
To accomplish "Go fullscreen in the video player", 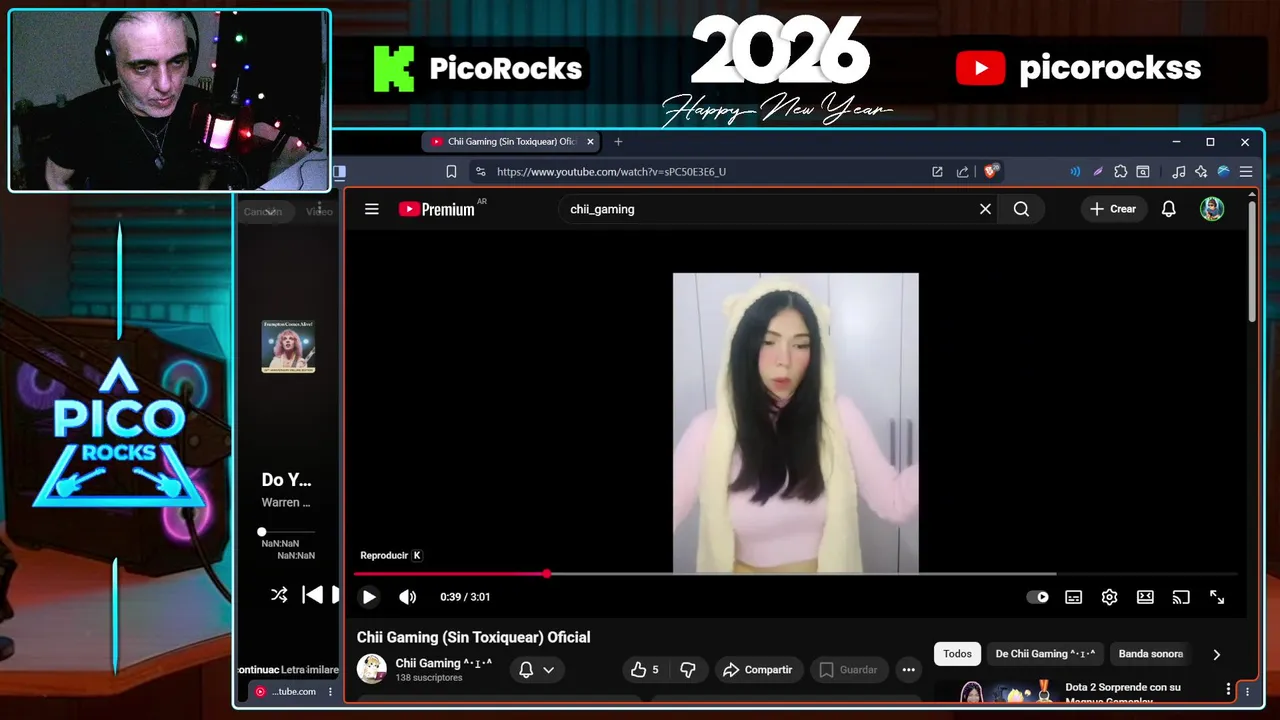I will point(1217,597).
